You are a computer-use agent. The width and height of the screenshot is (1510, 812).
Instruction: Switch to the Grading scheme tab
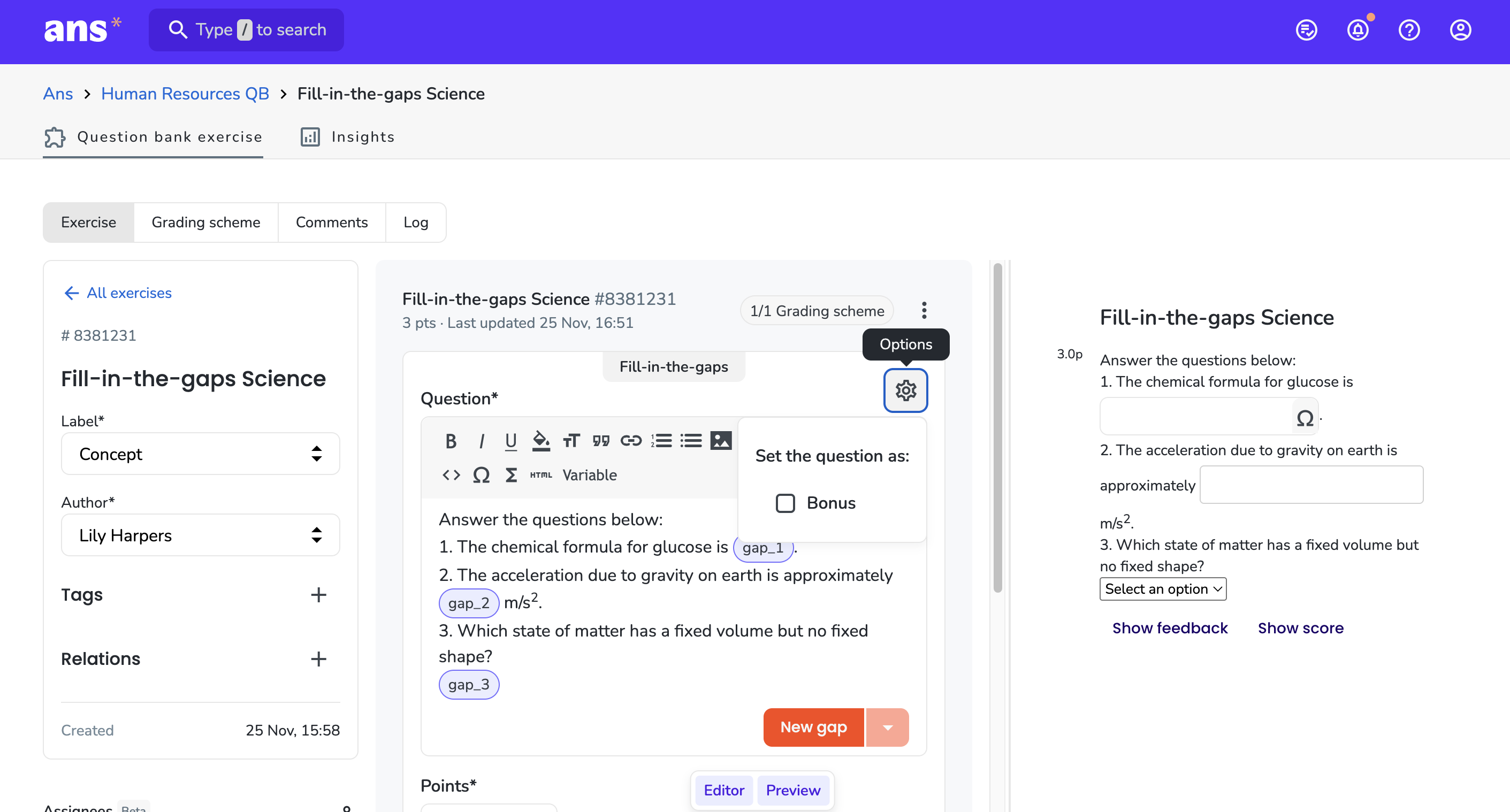tap(206, 223)
